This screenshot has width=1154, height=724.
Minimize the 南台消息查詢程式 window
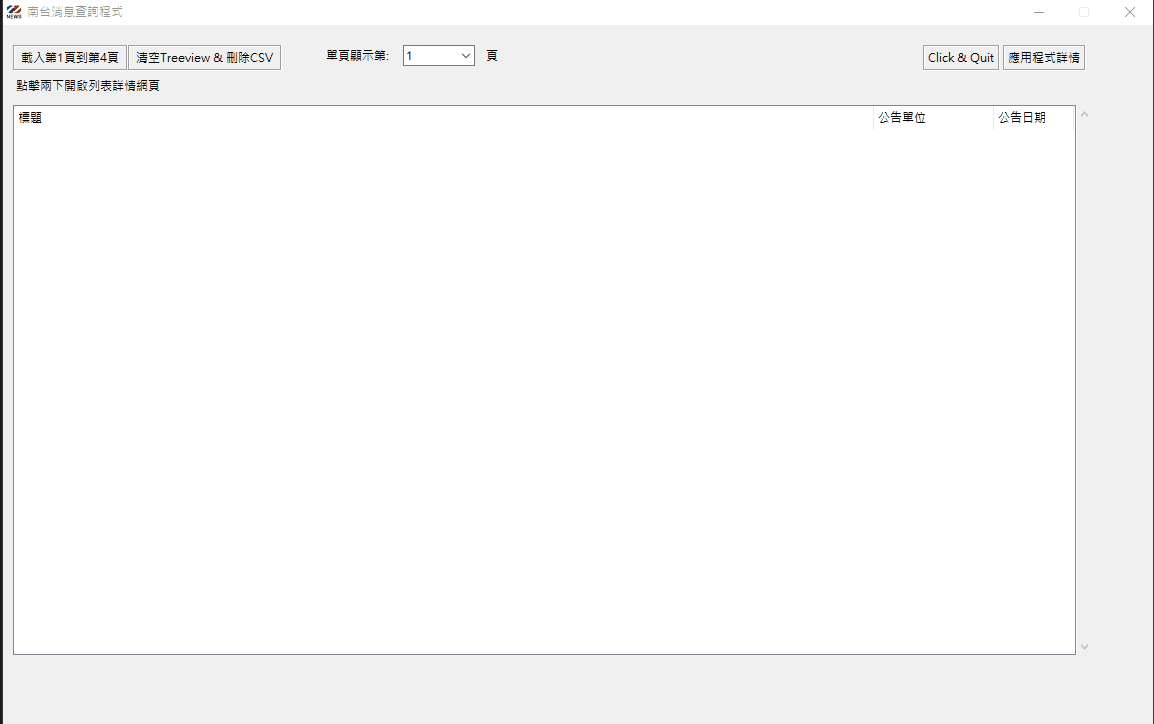[1039, 12]
